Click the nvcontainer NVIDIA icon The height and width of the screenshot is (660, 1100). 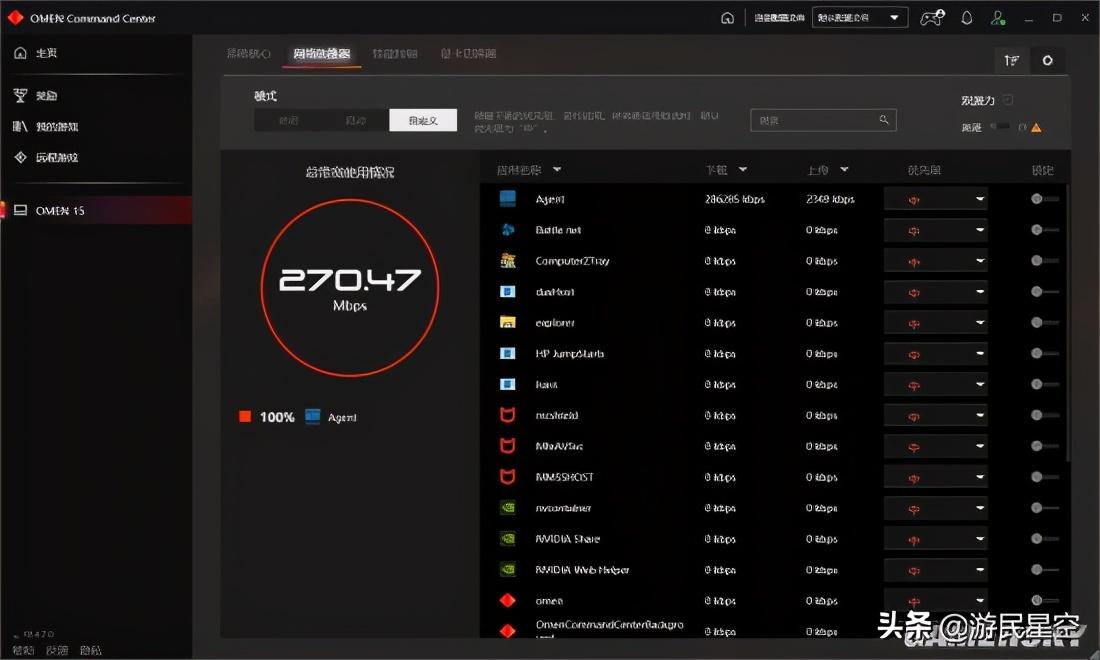(508, 508)
